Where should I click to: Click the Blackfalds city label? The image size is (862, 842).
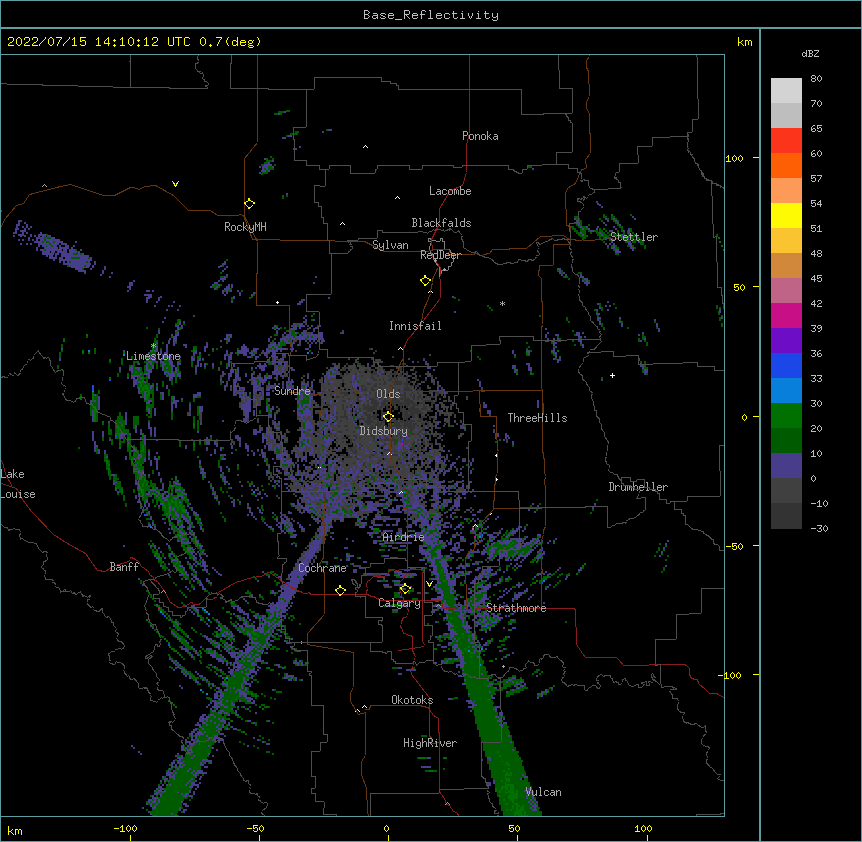click(441, 223)
